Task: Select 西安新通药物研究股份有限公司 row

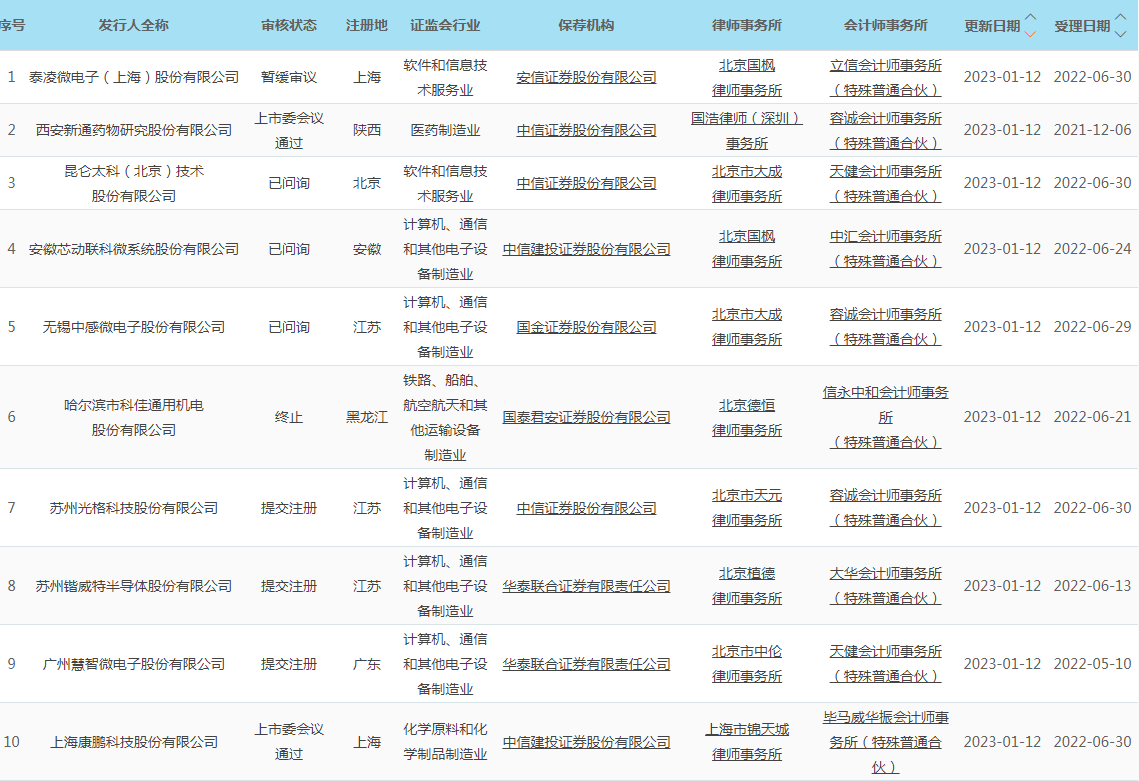Action: tap(134, 130)
